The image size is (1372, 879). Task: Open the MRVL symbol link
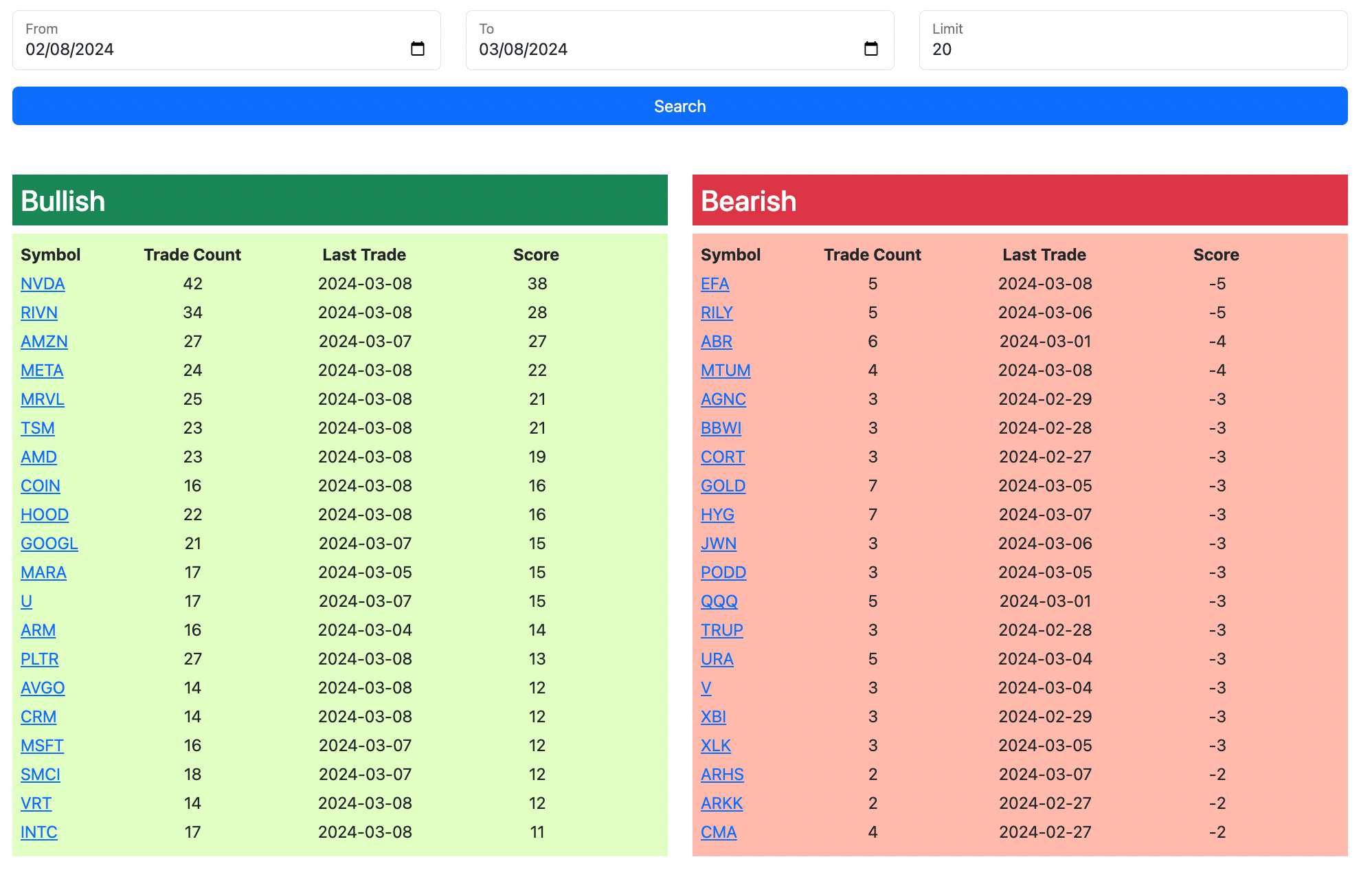click(x=43, y=399)
